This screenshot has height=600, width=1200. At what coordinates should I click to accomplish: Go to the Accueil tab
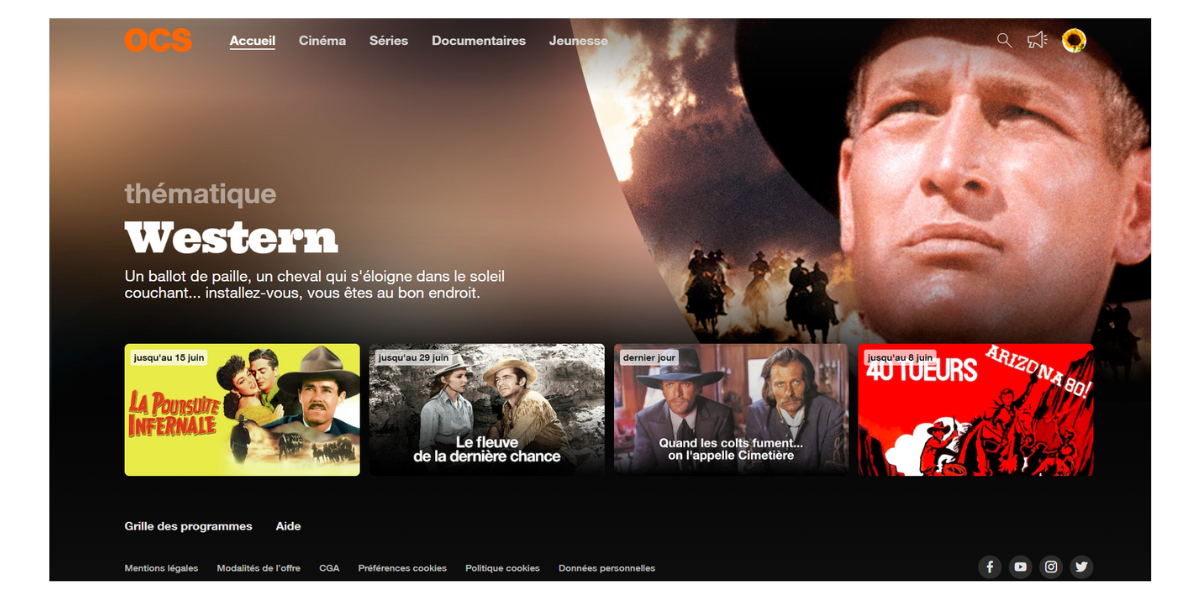coord(252,41)
